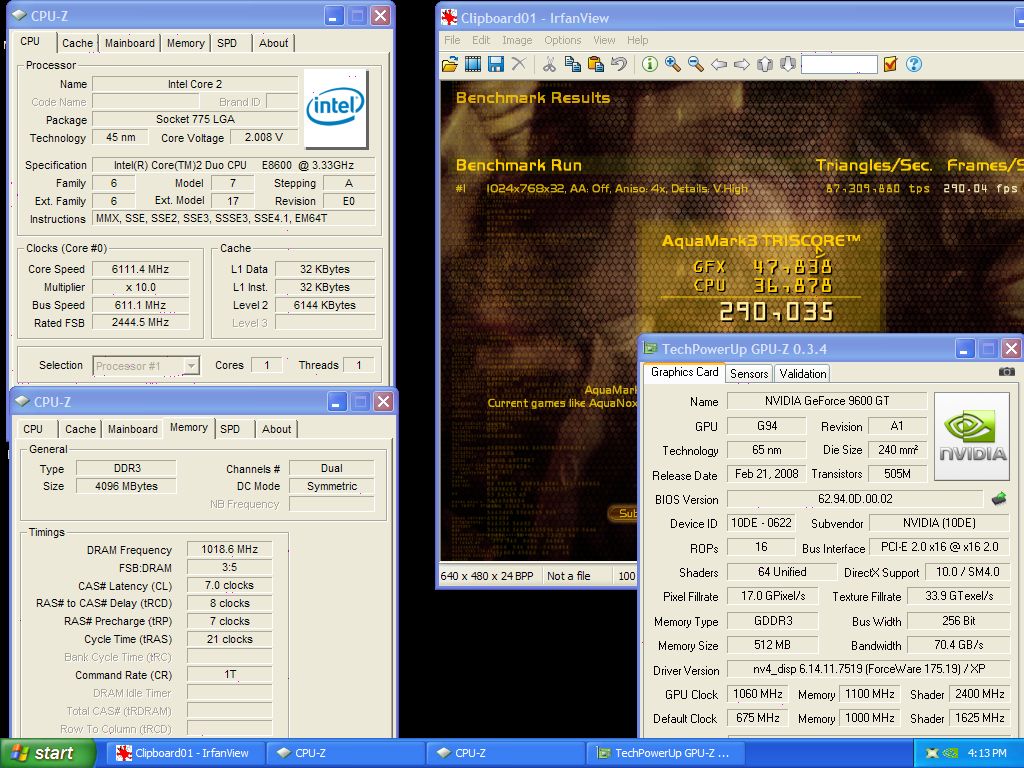Select Mainboard tab in lower CPU-Z window
Viewport: 1024px width, 768px height.
(133, 429)
